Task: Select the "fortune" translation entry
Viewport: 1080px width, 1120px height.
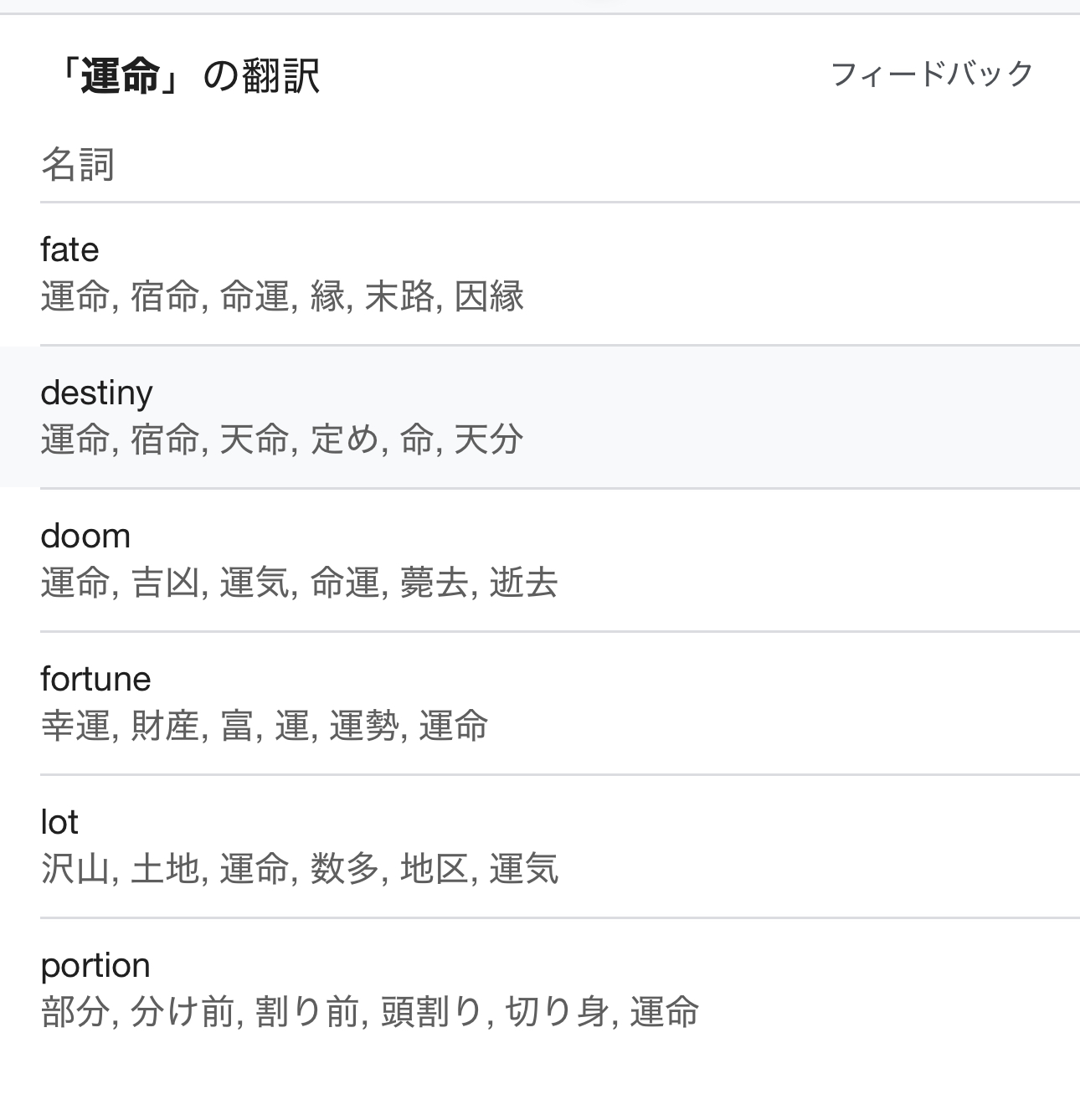Action: pos(95,679)
